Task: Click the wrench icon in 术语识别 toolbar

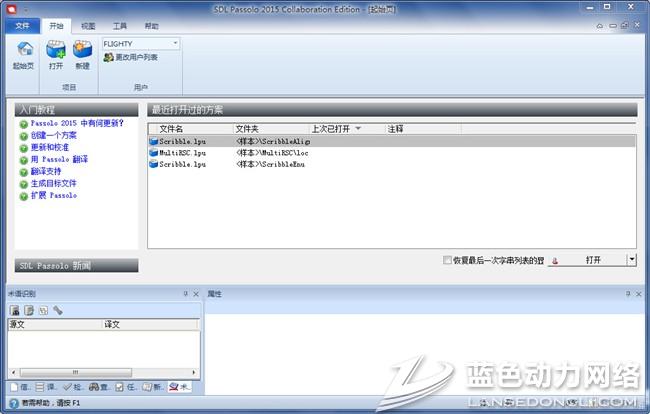Action: 58,311
